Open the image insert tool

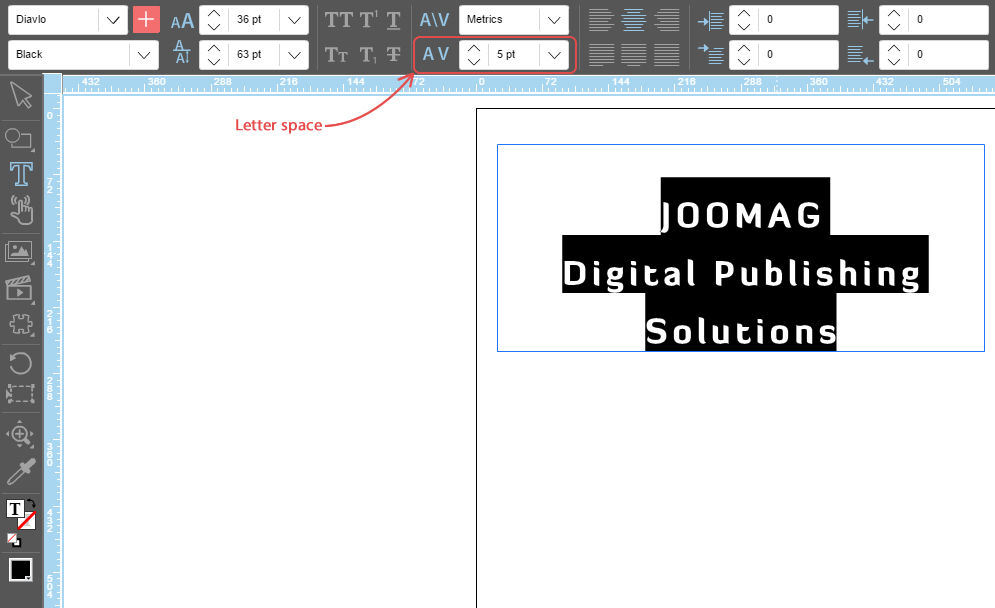pyautogui.click(x=21, y=252)
